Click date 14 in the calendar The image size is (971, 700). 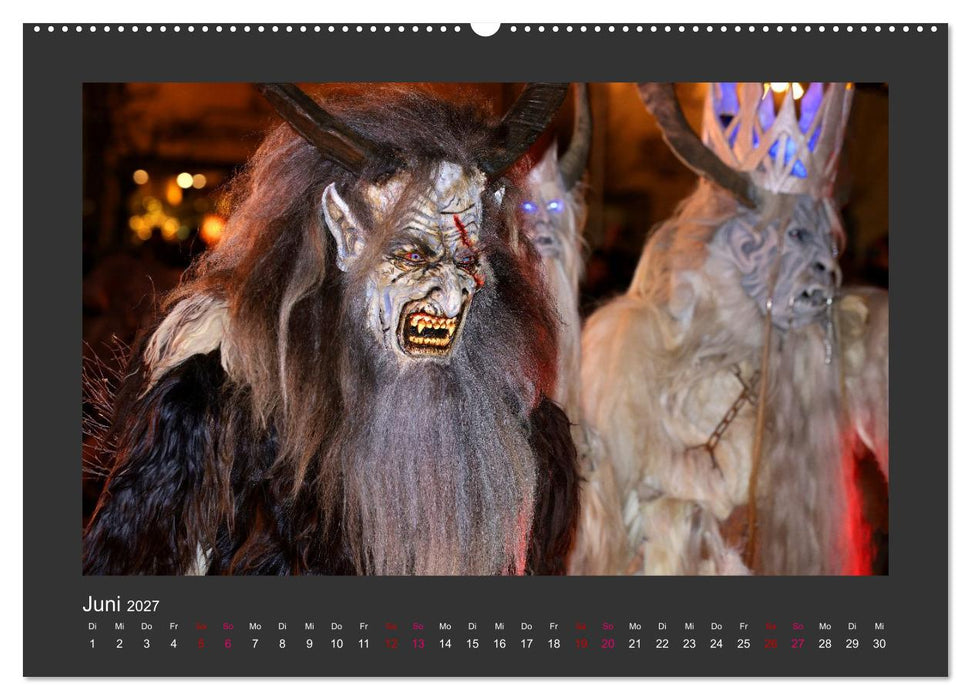445,644
